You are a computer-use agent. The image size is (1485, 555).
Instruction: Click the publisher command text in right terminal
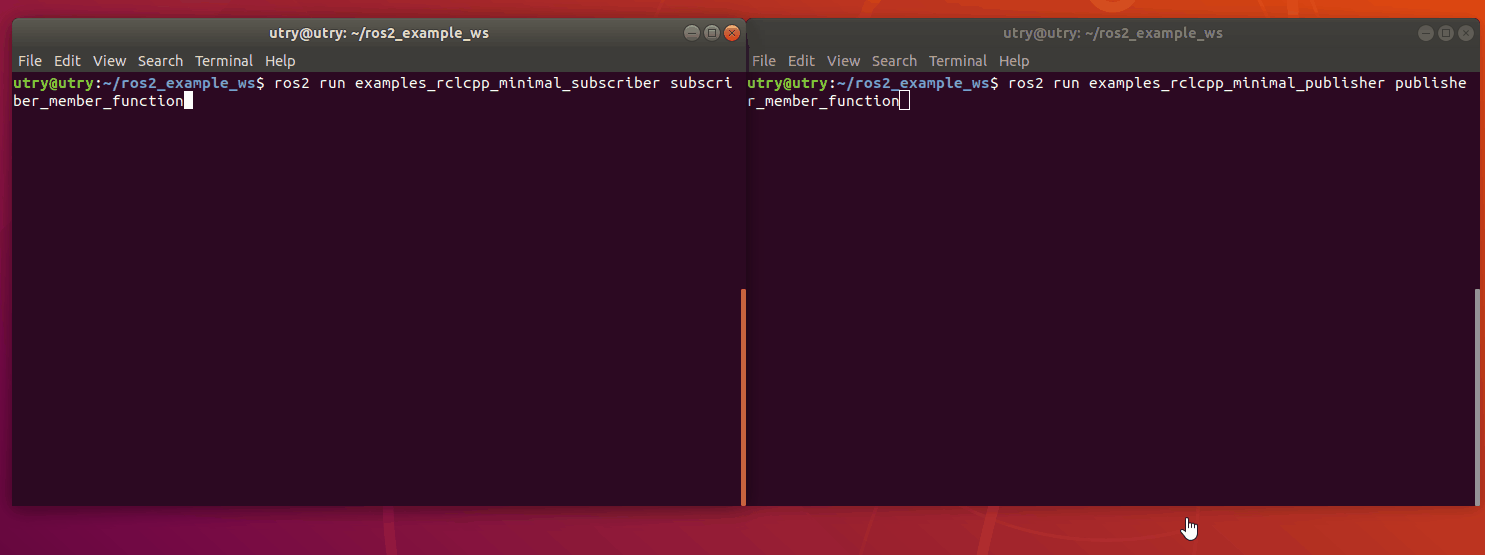coord(1237,83)
